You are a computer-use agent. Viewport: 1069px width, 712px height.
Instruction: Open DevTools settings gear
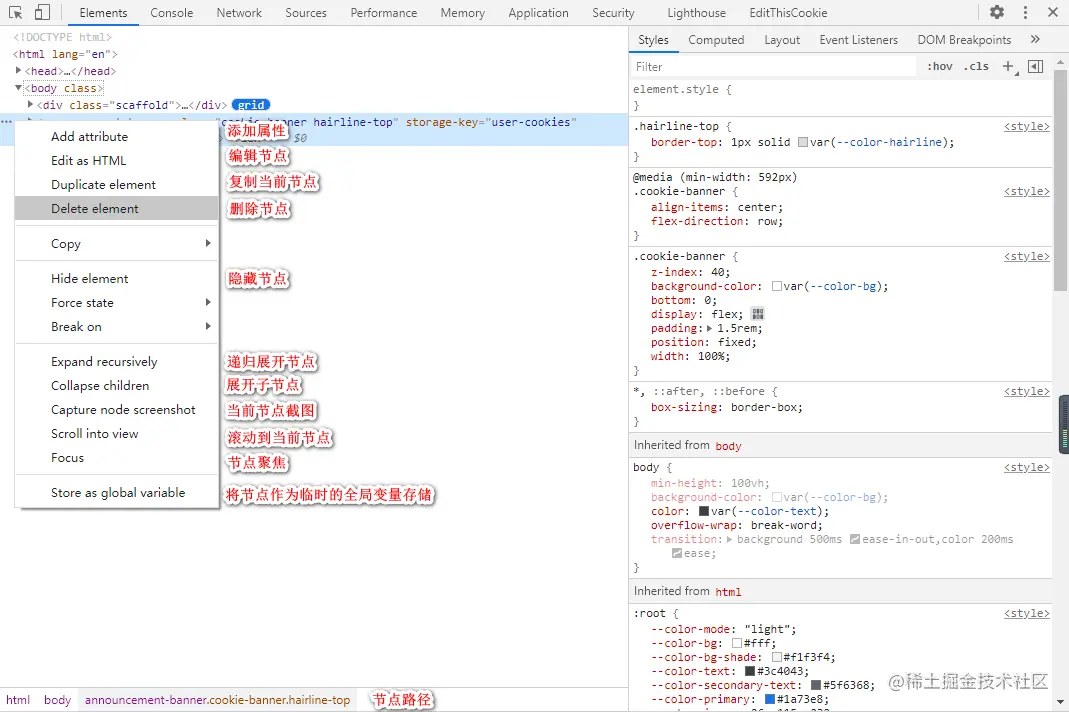pos(997,12)
